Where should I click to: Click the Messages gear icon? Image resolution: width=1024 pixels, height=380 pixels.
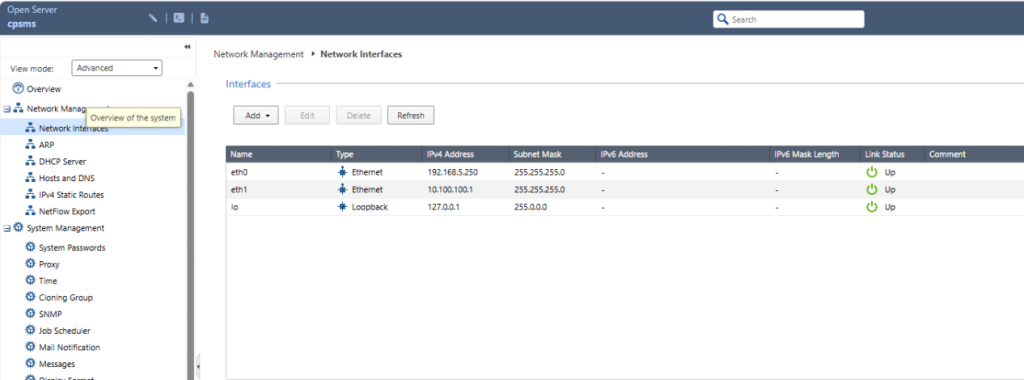[30, 364]
